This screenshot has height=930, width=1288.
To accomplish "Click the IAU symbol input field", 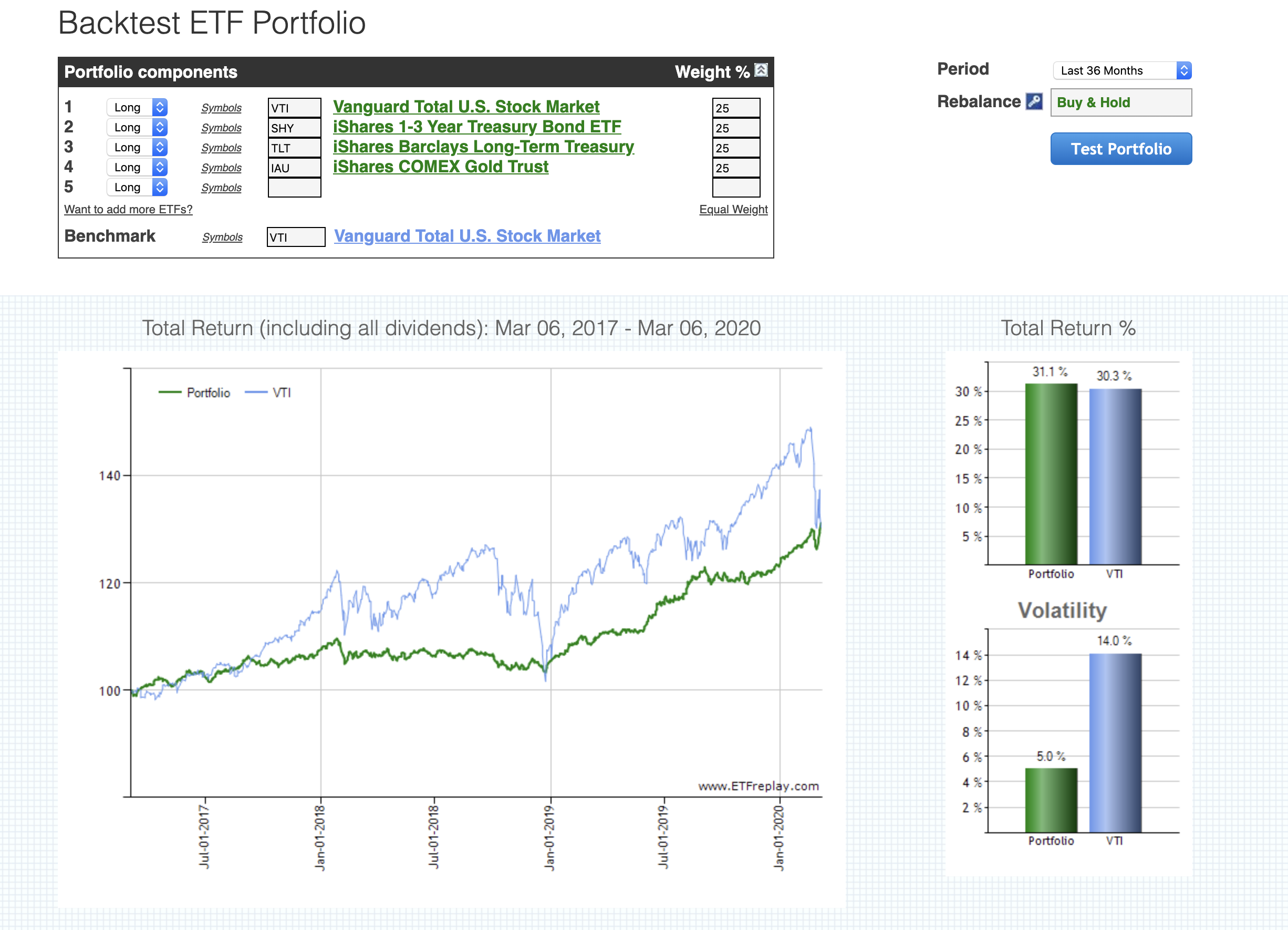I will [294, 168].
